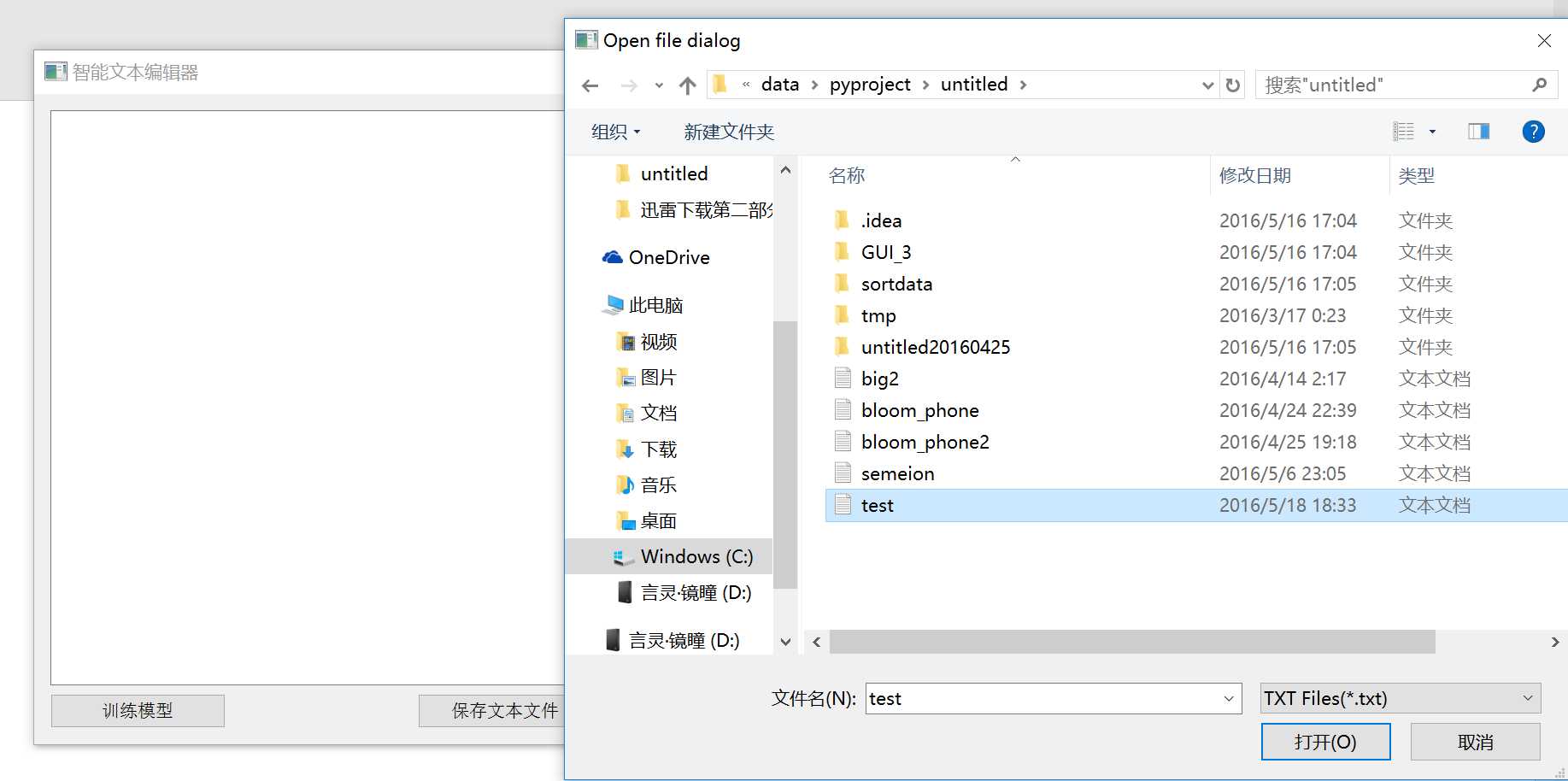
Task: Select the .idea folder
Action: [881, 220]
